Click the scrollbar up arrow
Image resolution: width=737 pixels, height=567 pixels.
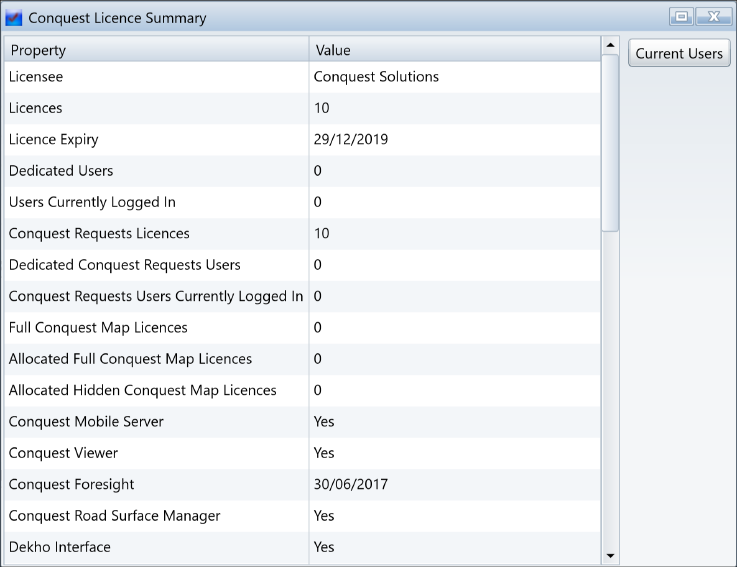(x=610, y=45)
